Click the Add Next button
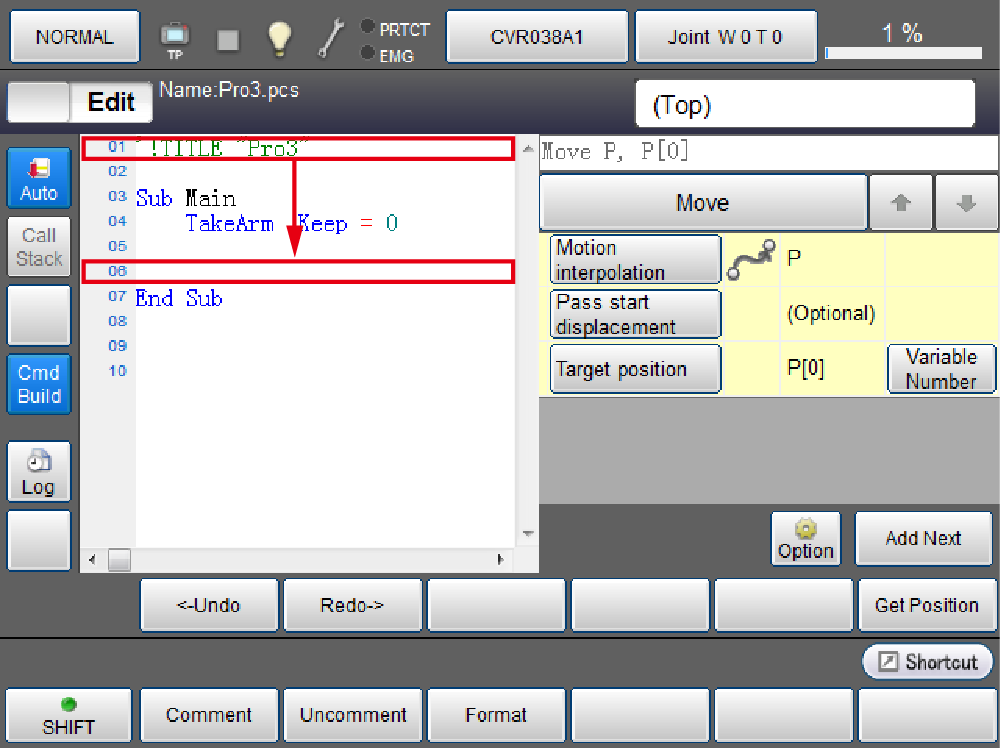 pos(923,539)
